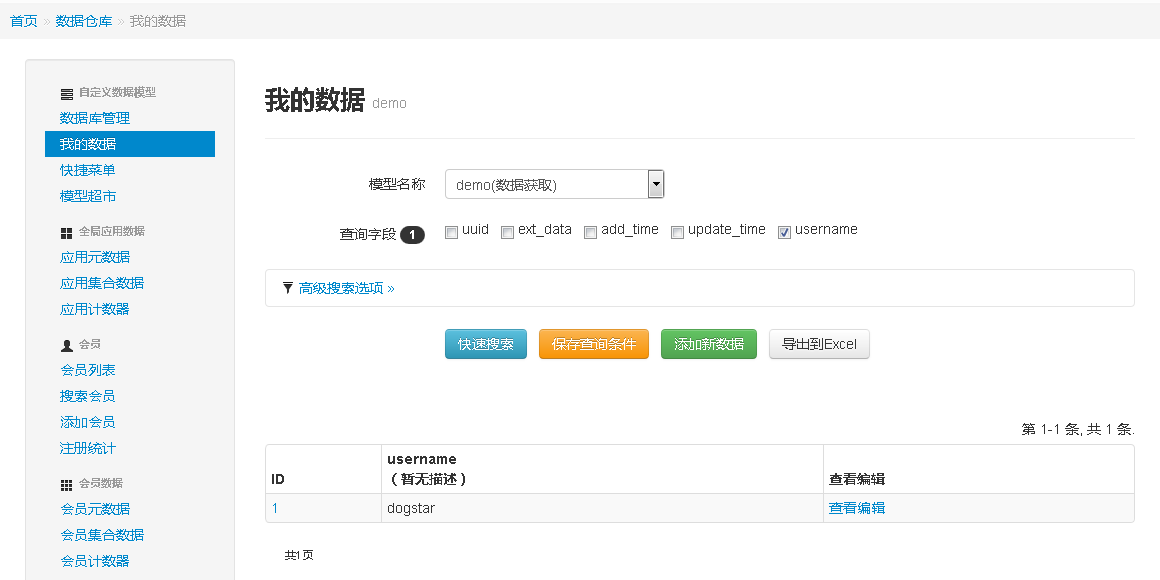Viewport: 1160px width, 580px height.
Task: Tick the ext_data checkbox
Action: point(508,232)
